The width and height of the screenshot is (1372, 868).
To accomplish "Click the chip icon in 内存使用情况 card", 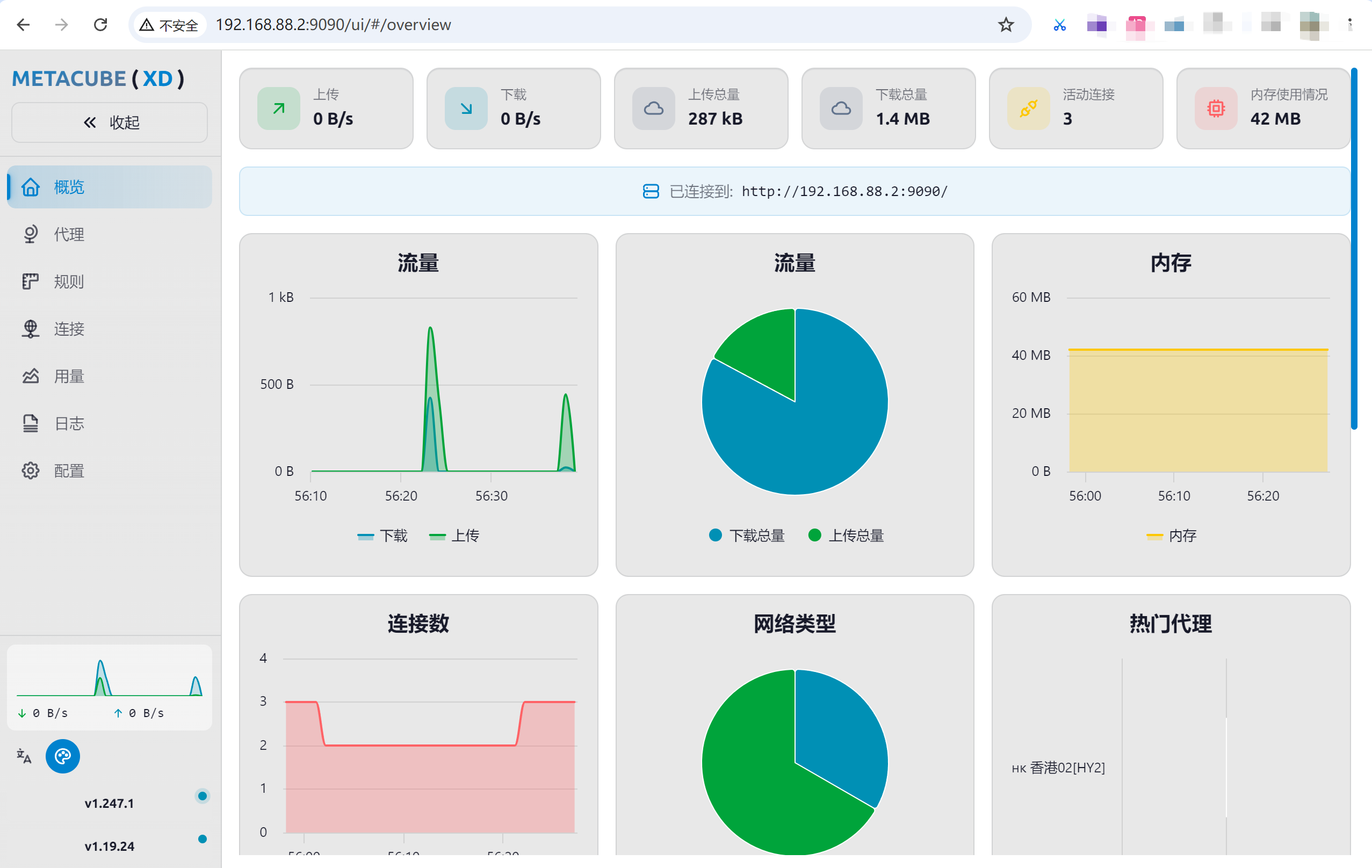I will tap(1216, 108).
